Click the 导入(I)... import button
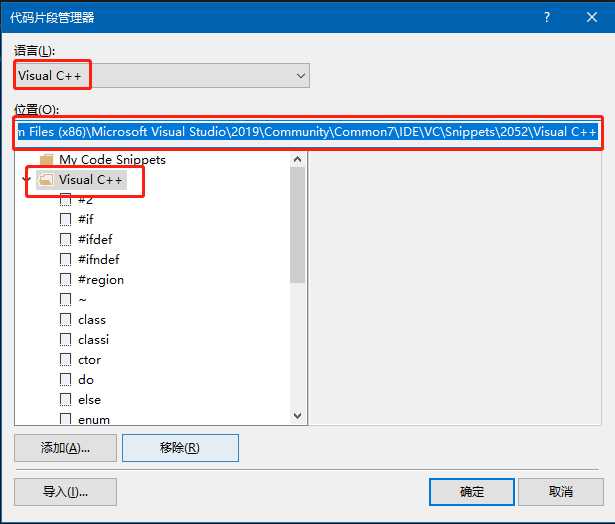The height and width of the screenshot is (524, 615). [66, 491]
